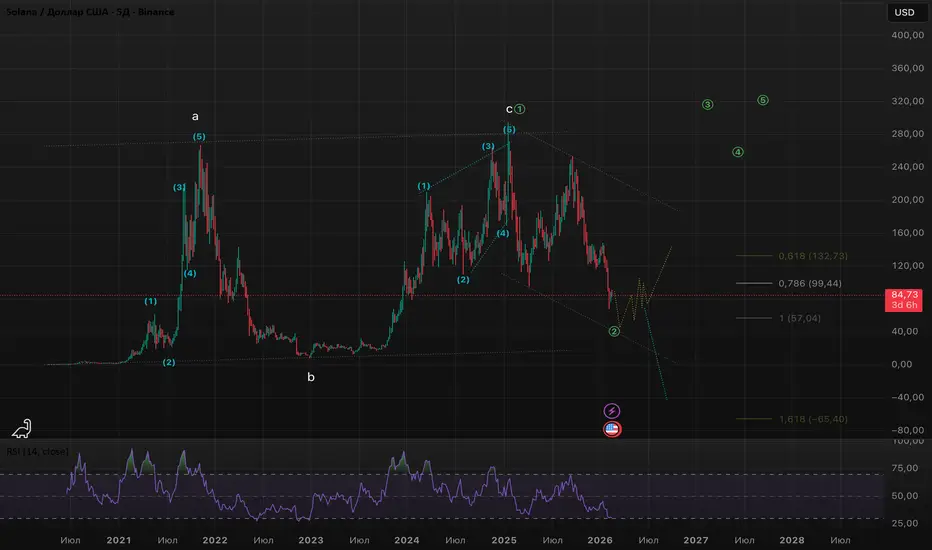Click the dinosaur logo icon above the RSI pane
This screenshot has height=550, width=932.
pyautogui.click(x=21, y=428)
